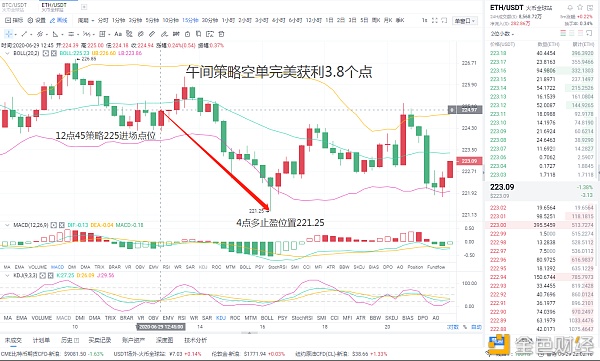
Task: Select the 15-minute timeframe
Action: click(190, 20)
